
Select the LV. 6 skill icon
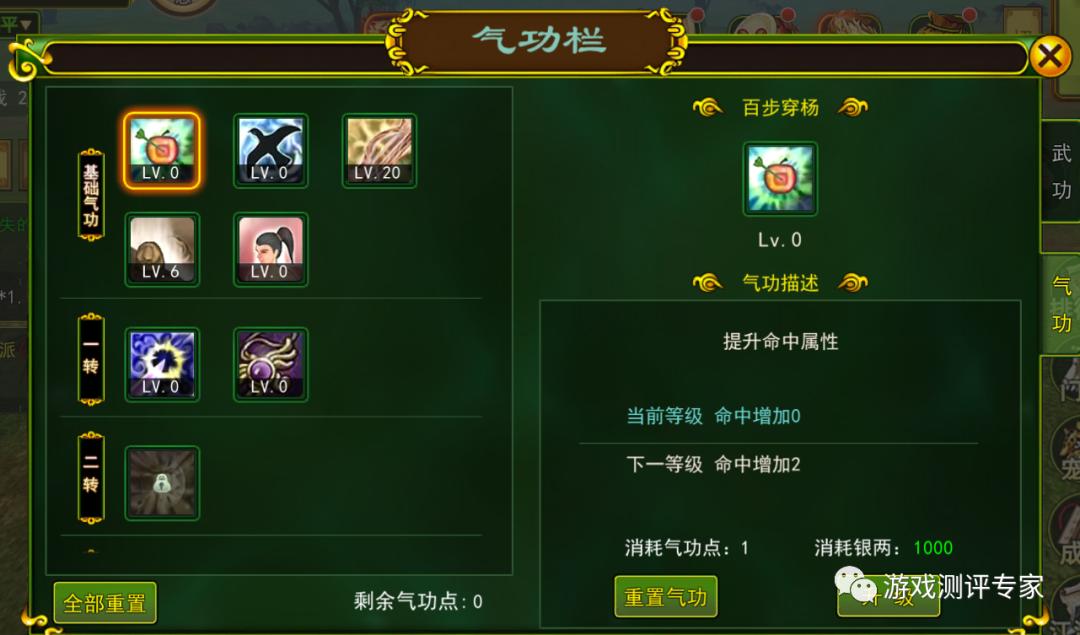pos(162,249)
